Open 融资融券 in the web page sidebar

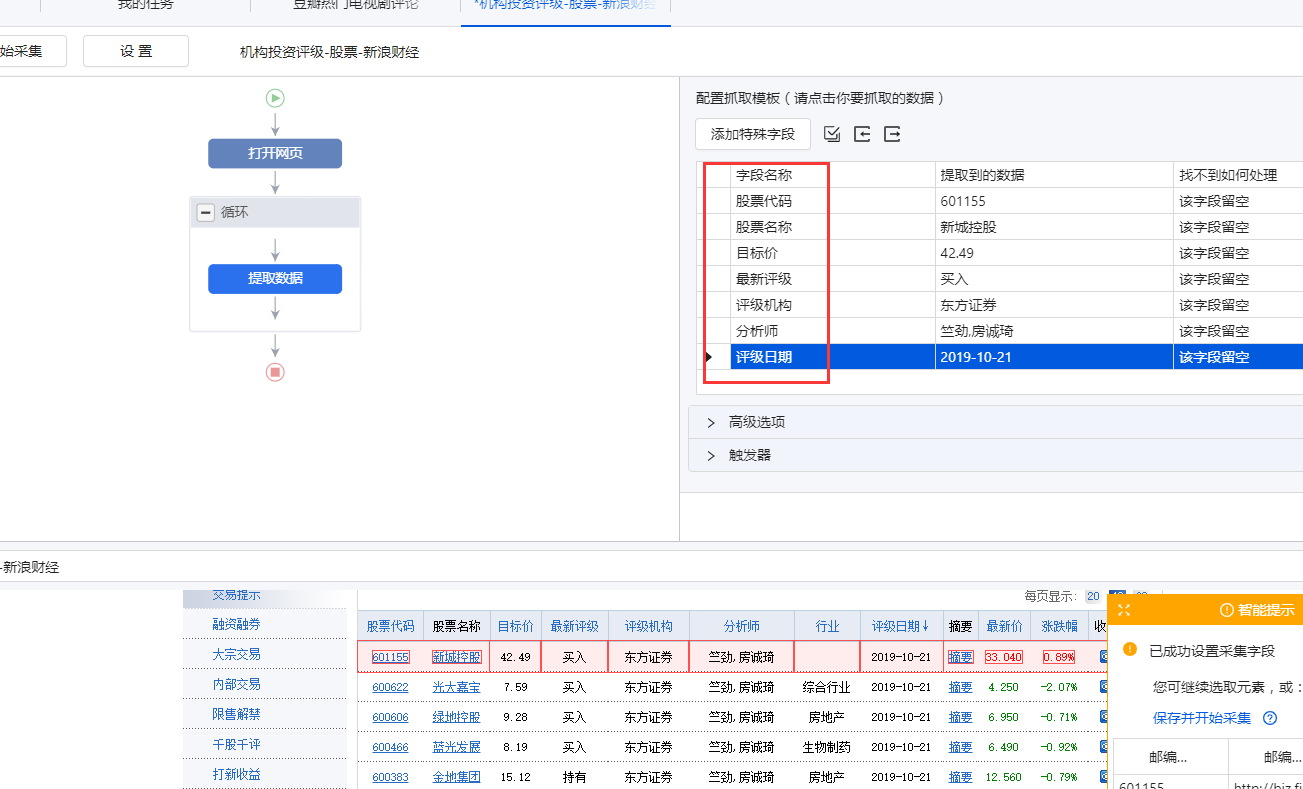pos(236,624)
